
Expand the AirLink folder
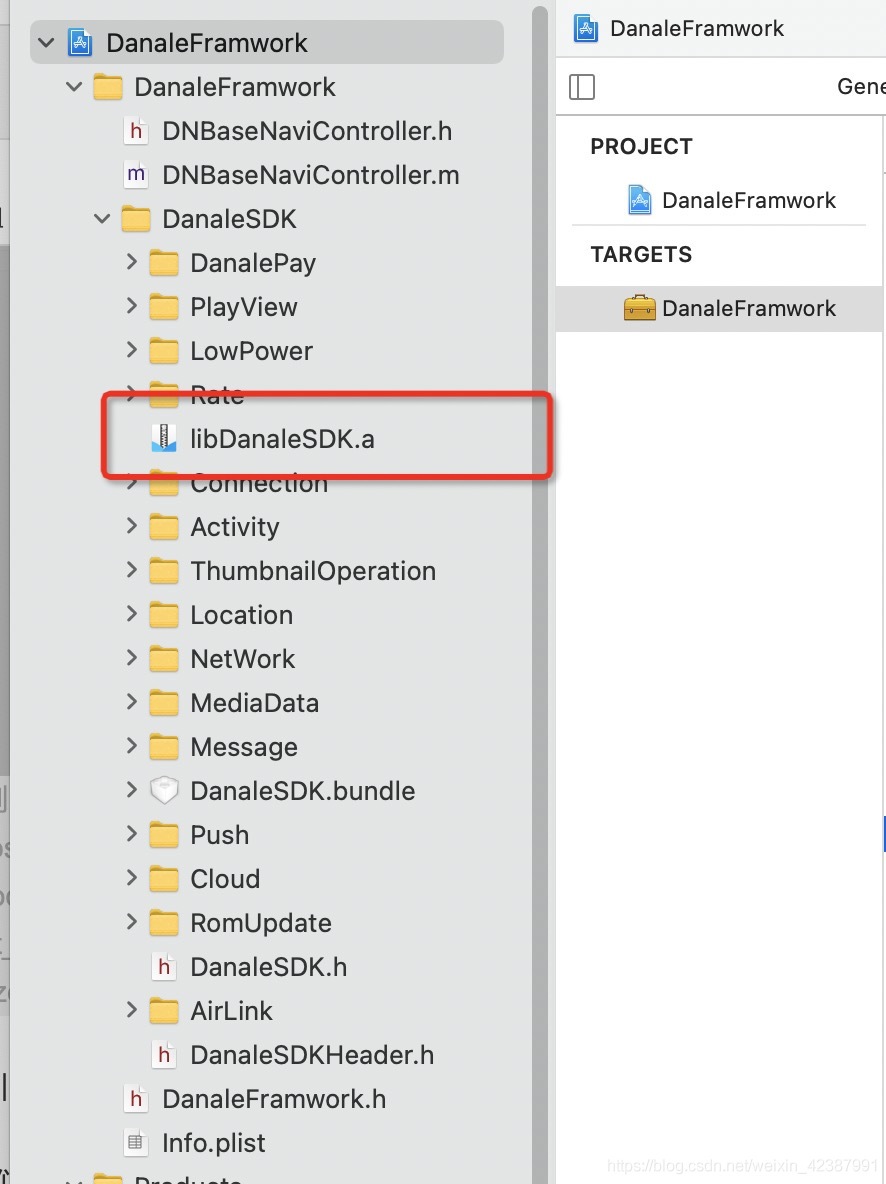pos(131,1010)
